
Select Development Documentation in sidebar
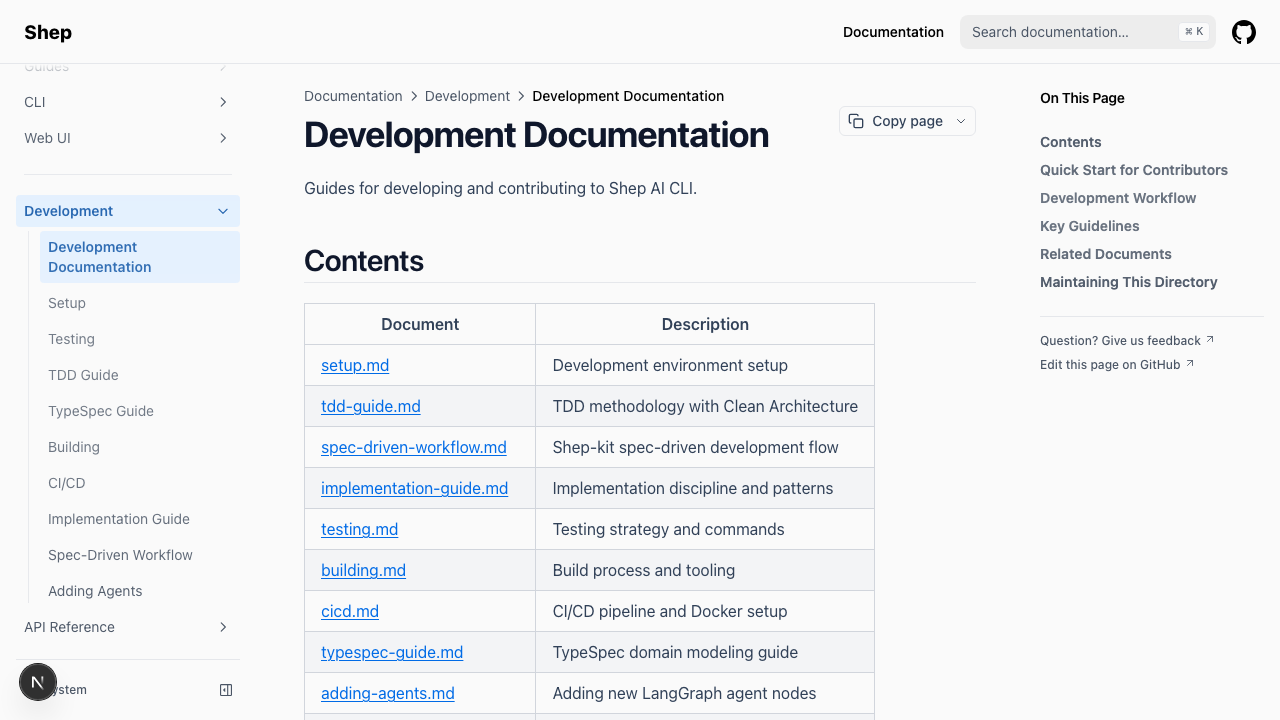(140, 257)
